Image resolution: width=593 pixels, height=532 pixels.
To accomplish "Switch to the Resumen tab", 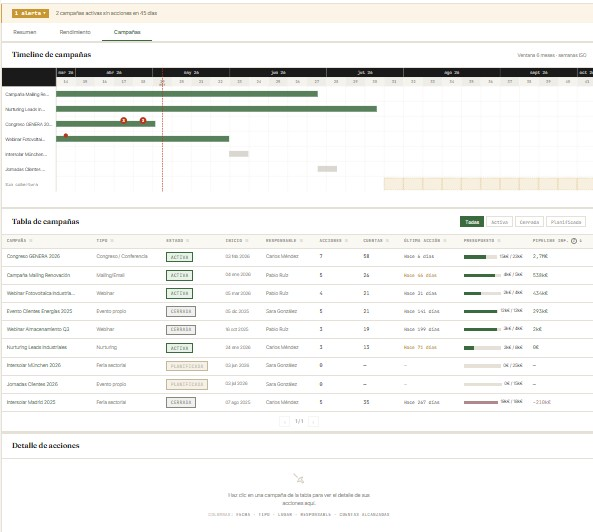I will point(25,32).
